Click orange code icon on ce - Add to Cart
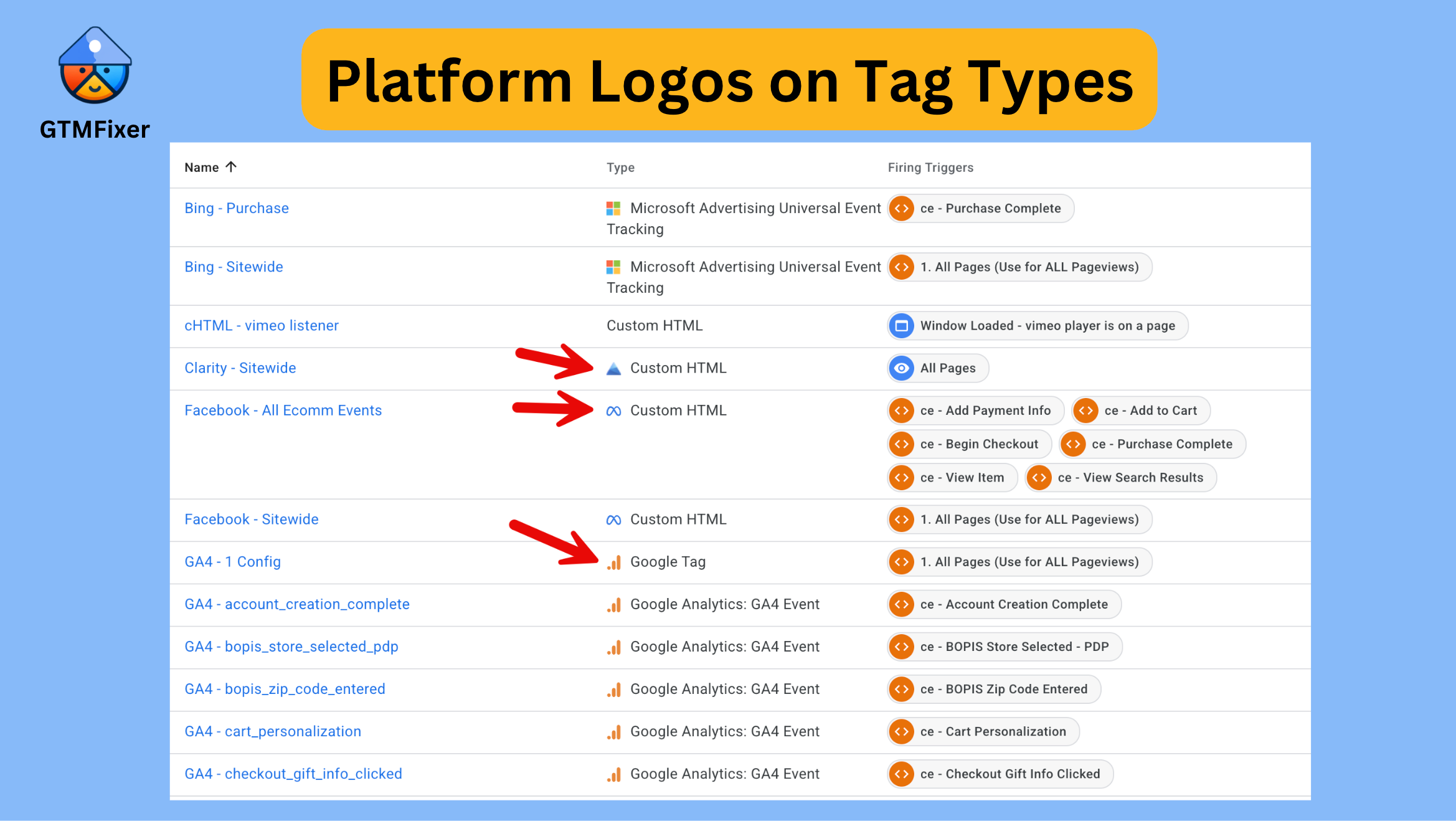Viewport: 1456px width, 821px height. [x=1085, y=410]
